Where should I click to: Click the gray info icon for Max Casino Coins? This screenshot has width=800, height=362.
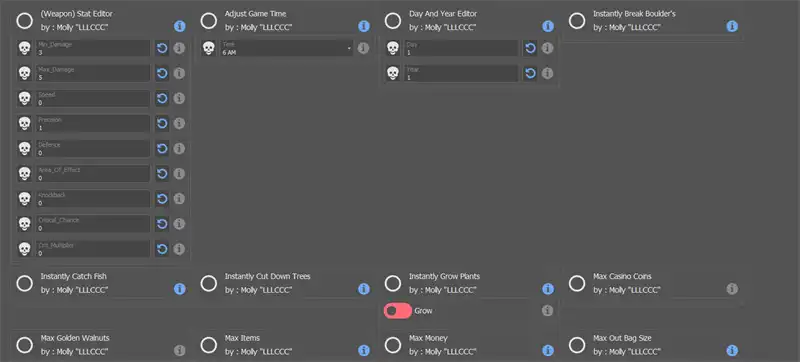[732, 289]
